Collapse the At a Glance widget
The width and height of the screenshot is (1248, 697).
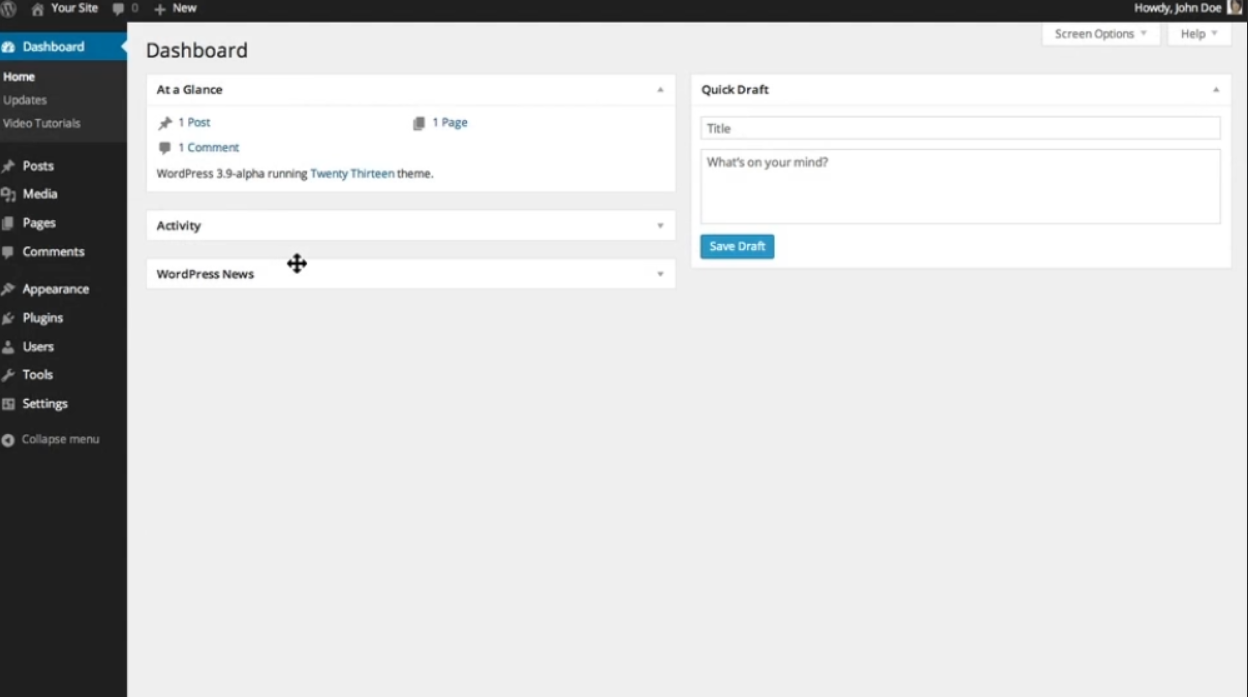click(x=660, y=90)
